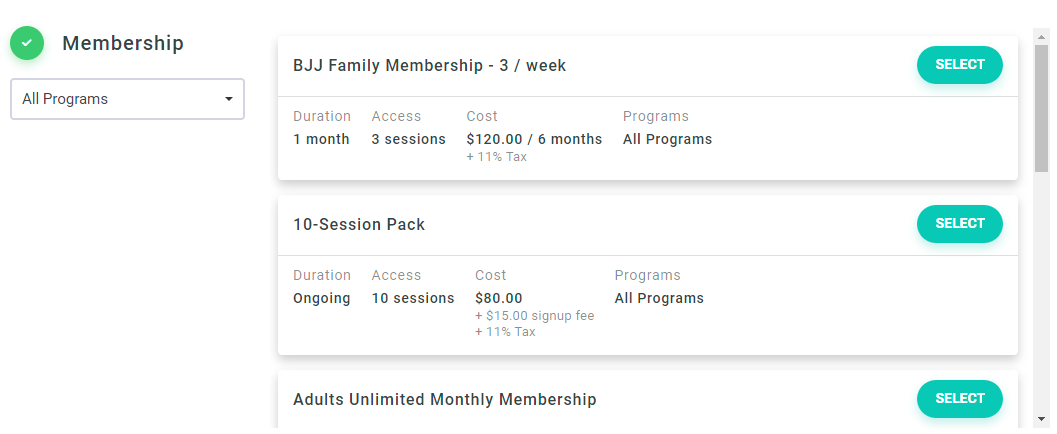Select the BJJ Family Membership plan
This screenshot has width=1057, height=434.
coord(959,65)
